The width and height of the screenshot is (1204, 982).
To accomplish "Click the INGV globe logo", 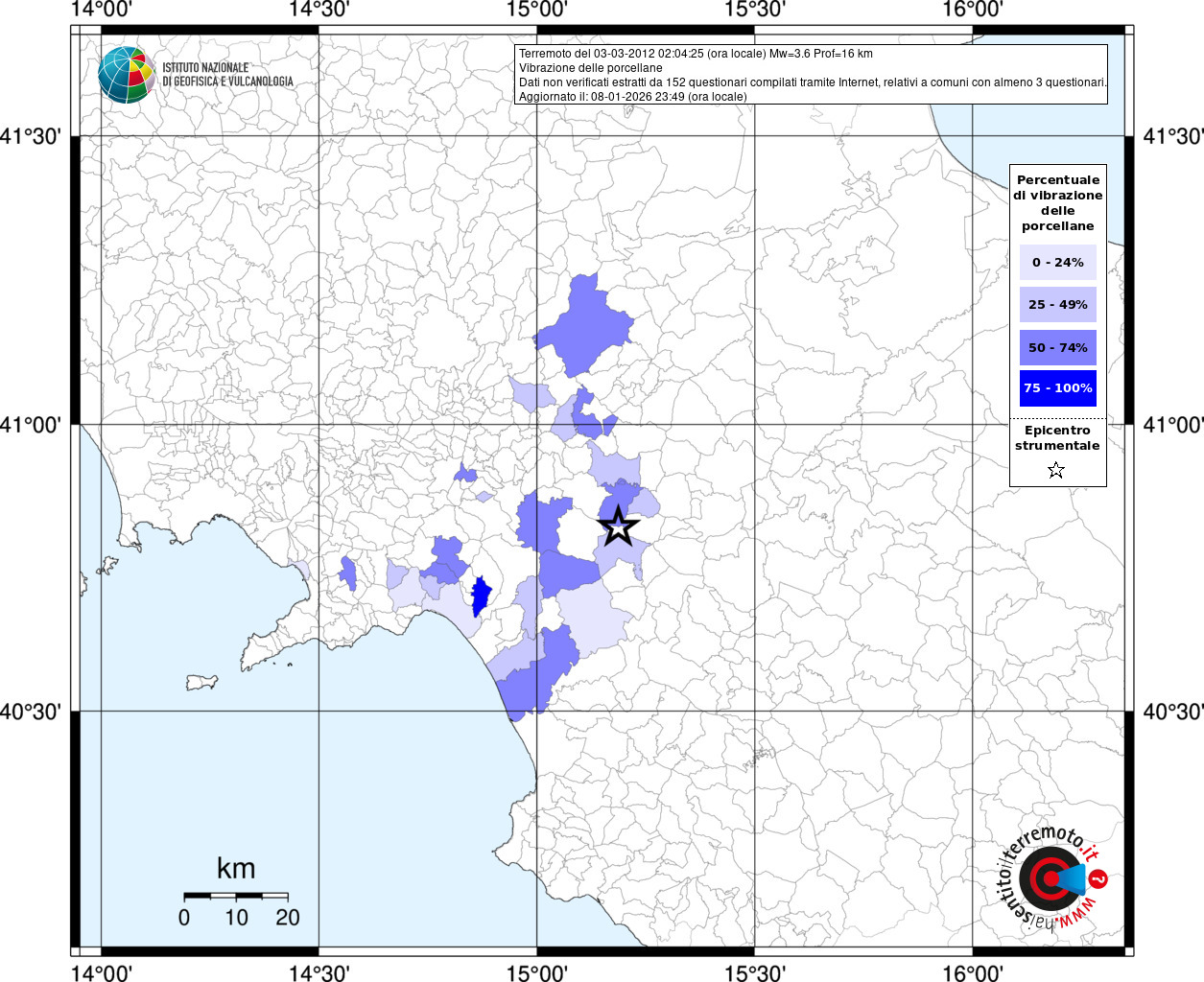I will coord(127,75).
